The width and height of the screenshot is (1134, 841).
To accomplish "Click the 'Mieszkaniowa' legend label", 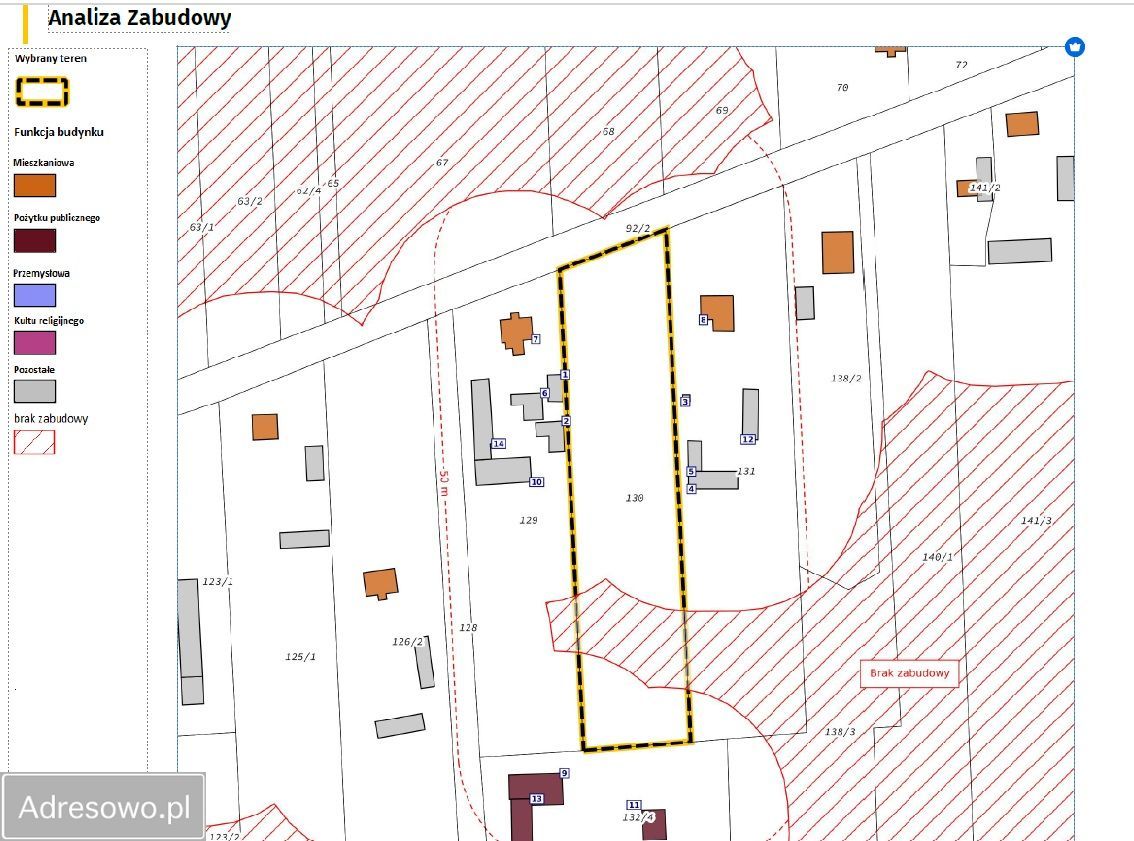I will pyautogui.click(x=43, y=163).
